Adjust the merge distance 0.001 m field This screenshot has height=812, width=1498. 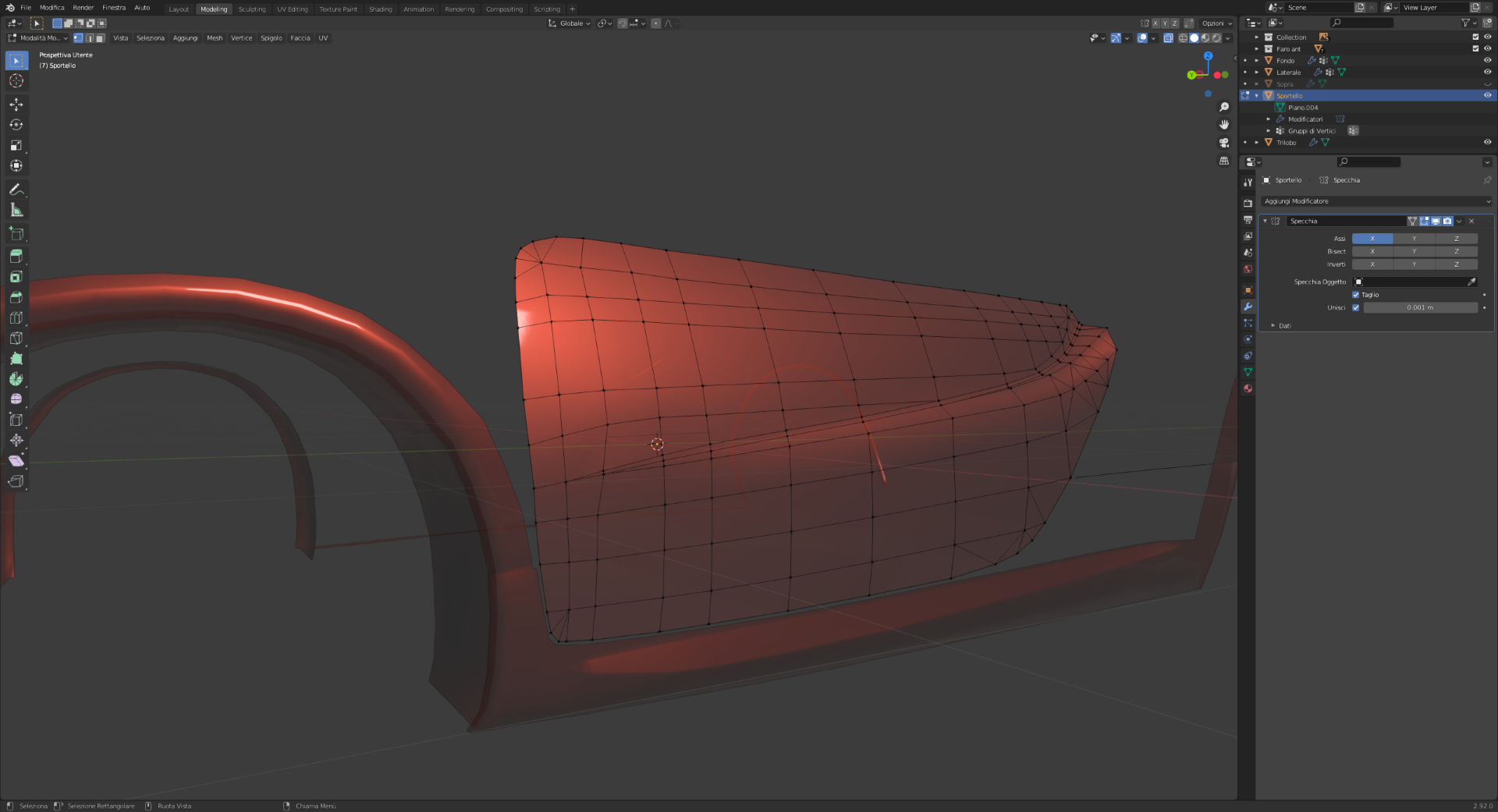pos(1420,307)
